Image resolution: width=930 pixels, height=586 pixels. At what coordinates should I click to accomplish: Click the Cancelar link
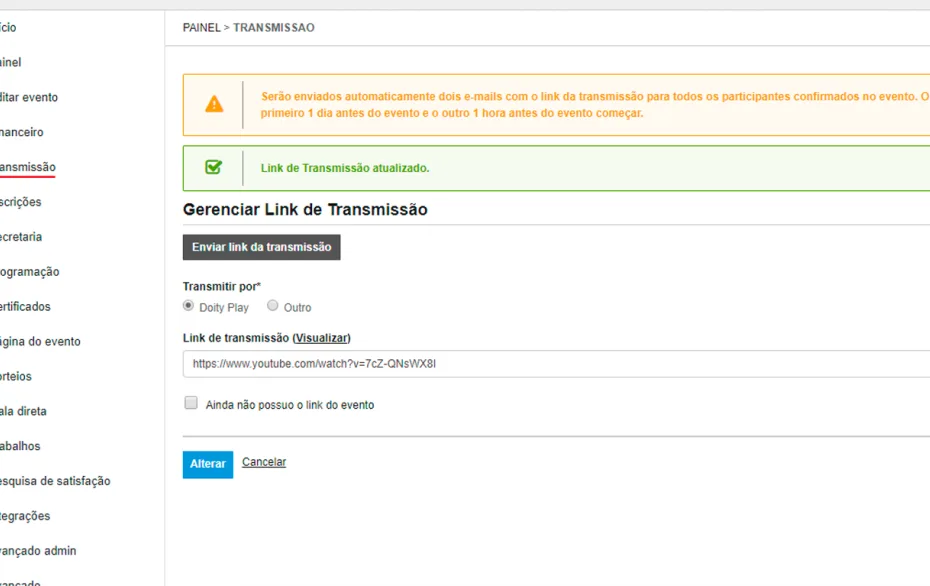coord(264,462)
